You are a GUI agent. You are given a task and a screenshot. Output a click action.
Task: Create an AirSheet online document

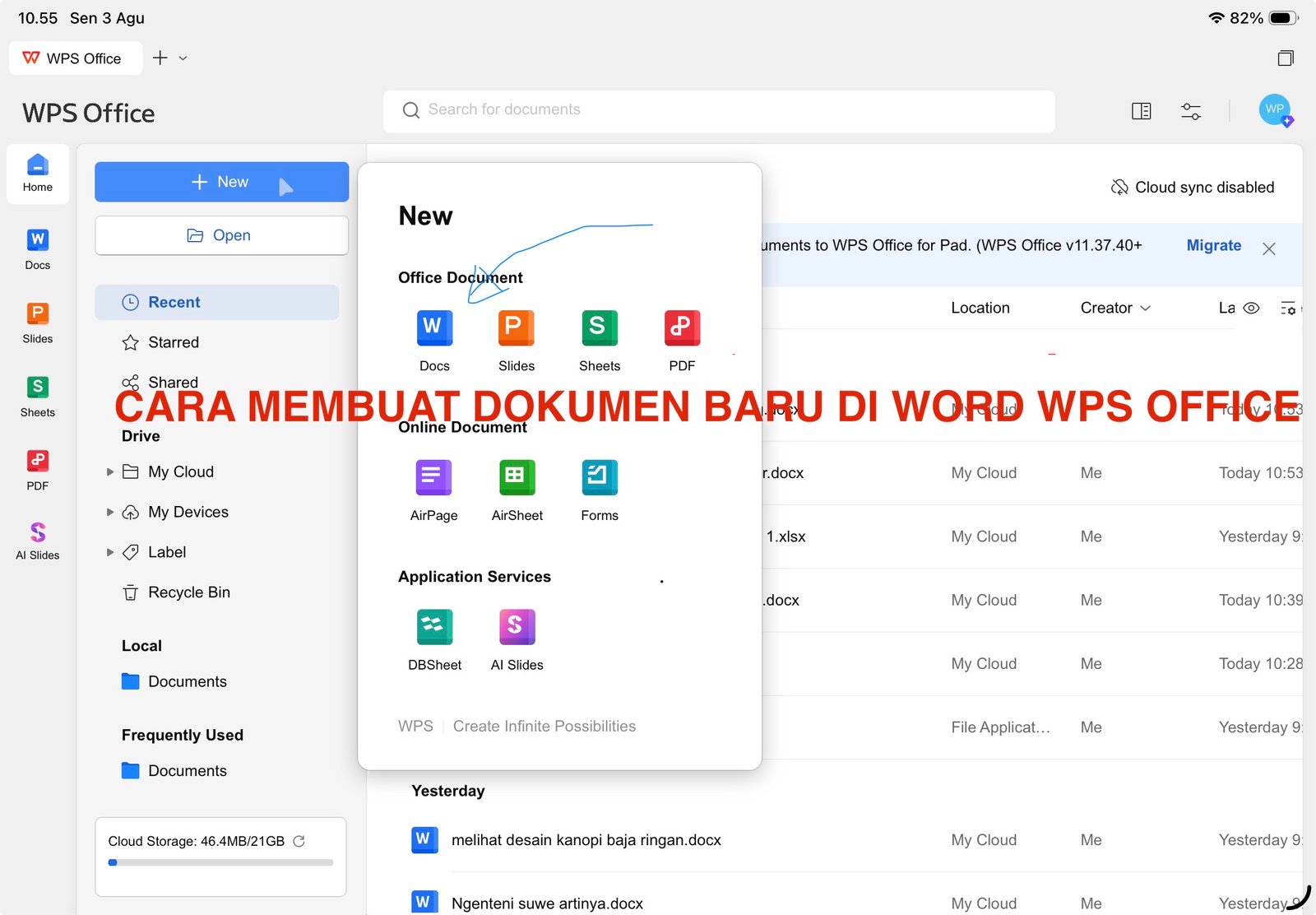517,491
